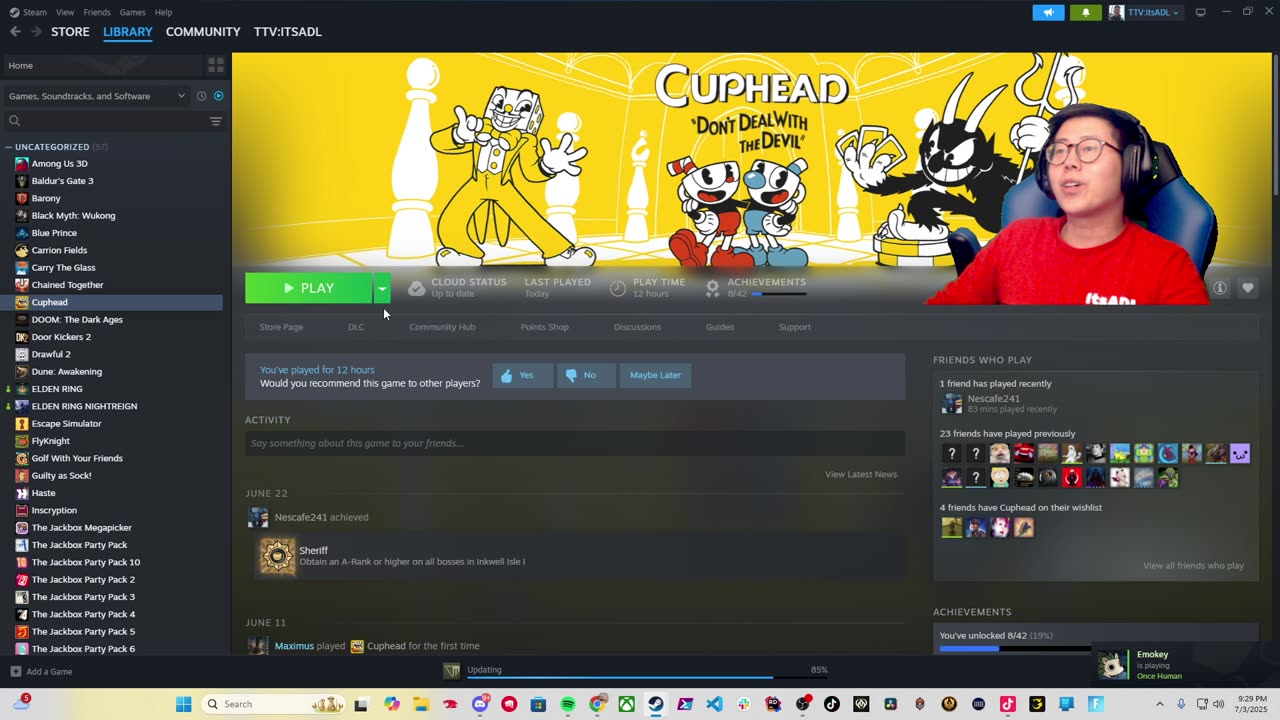Recommend the game with Yes thumbs-up
1280x720 pixels.
pyautogui.click(x=521, y=375)
